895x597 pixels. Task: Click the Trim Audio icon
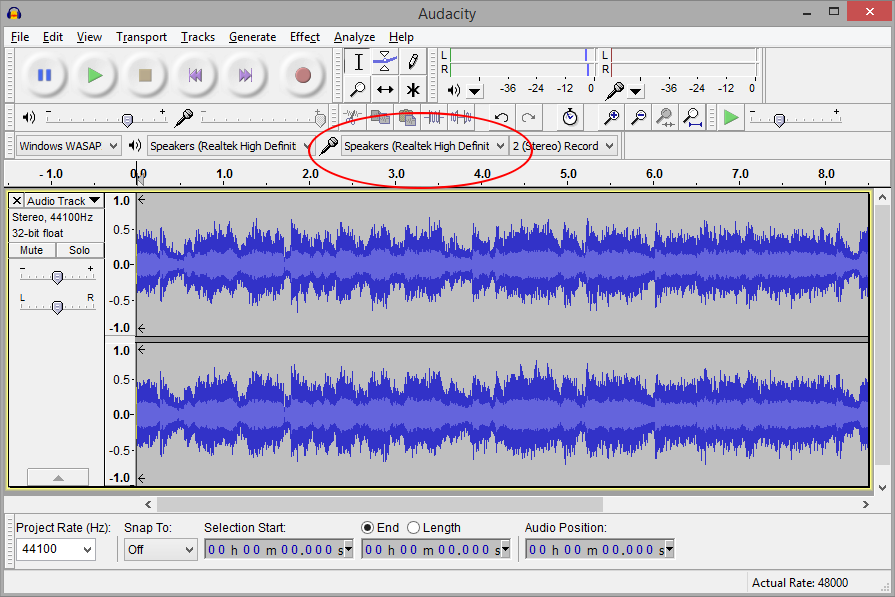point(434,118)
